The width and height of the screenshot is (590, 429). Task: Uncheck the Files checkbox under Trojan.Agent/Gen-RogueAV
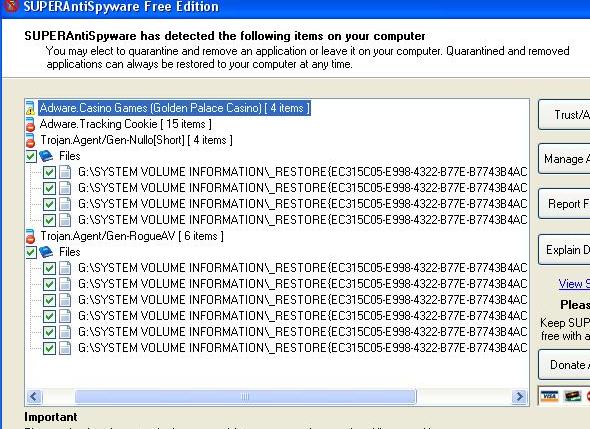(x=31, y=252)
